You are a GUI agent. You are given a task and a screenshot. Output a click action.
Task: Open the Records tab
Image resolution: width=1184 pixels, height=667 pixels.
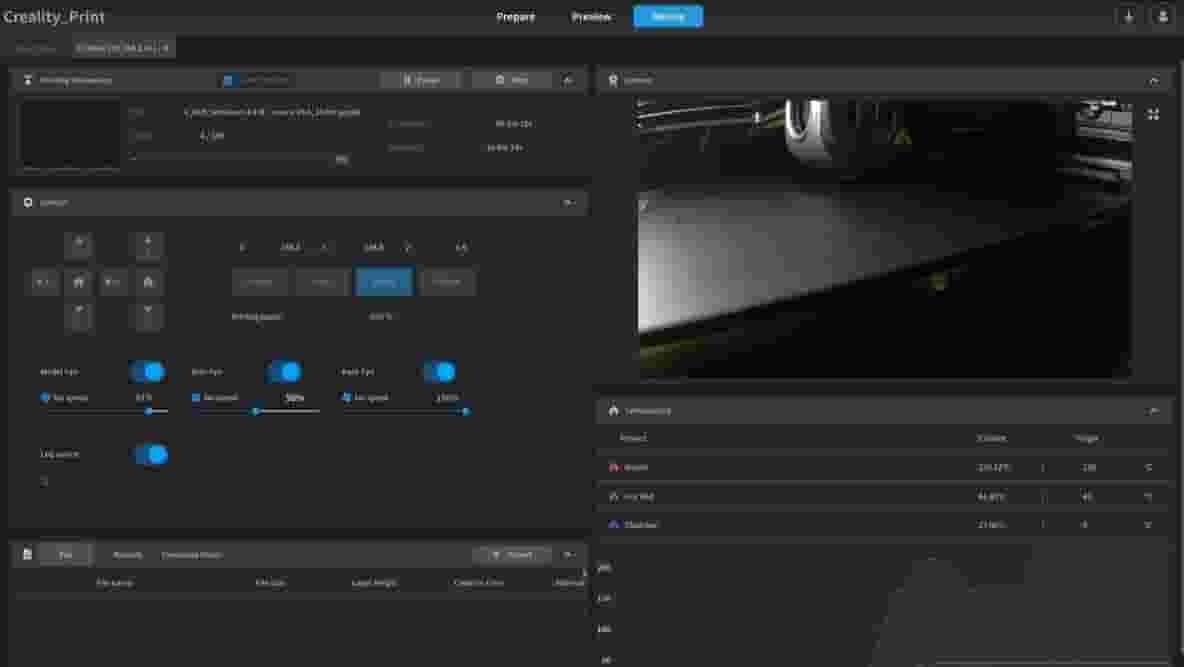click(x=127, y=554)
